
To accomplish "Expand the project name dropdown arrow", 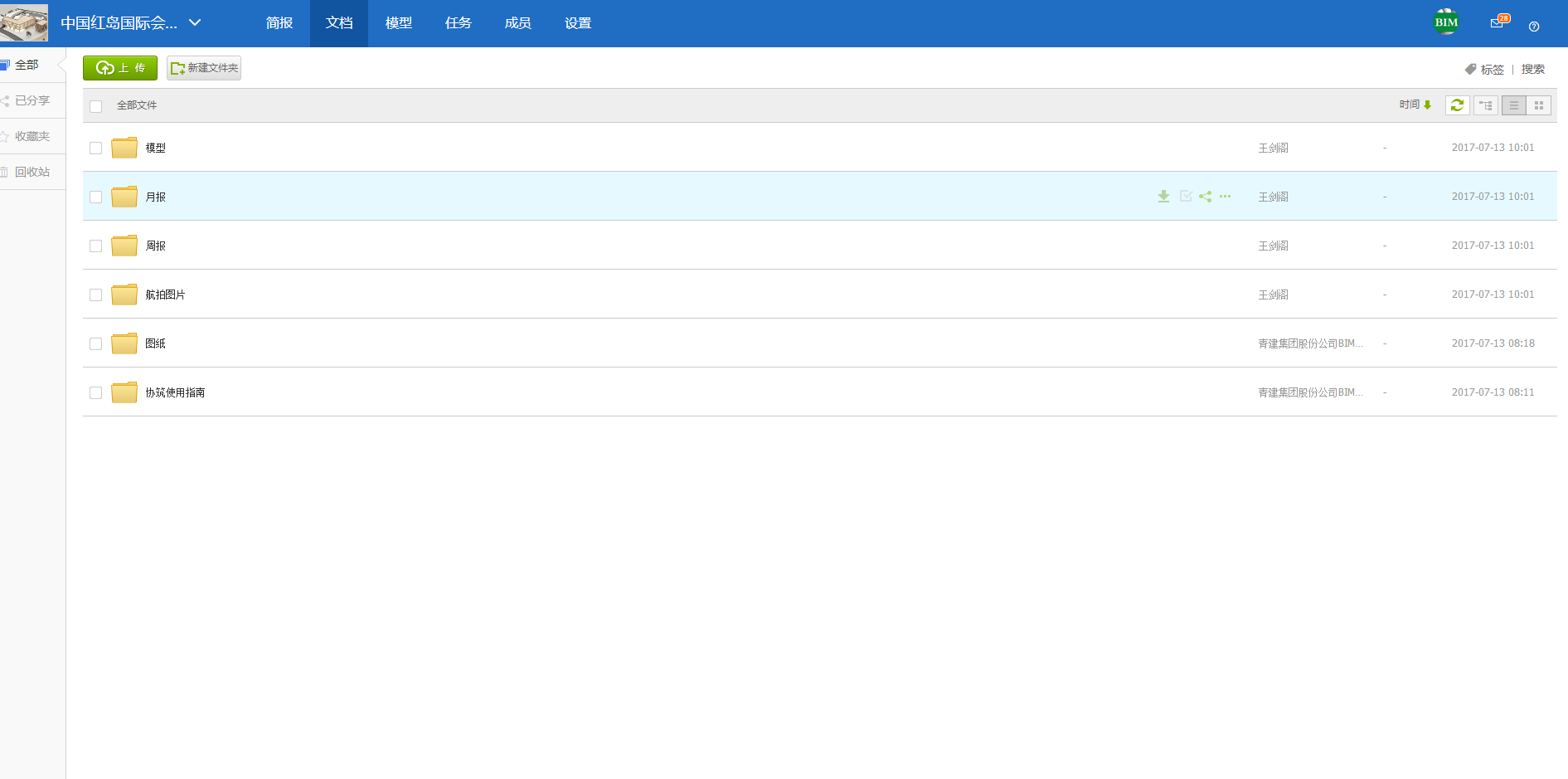I will pyautogui.click(x=195, y=23).
